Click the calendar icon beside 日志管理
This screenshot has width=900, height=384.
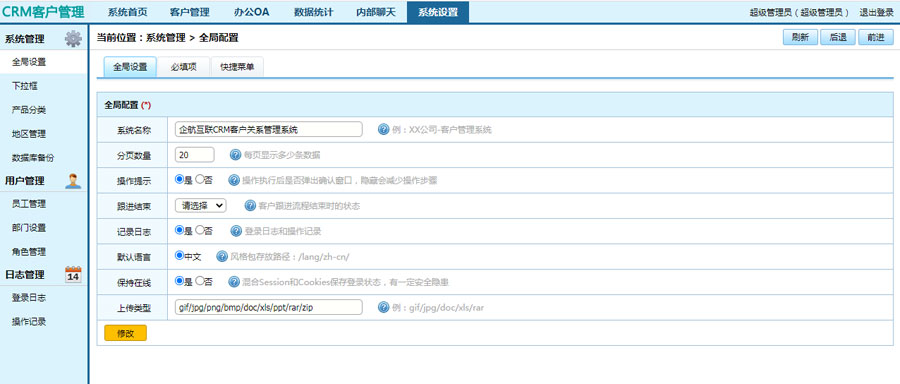[x=73, y=274]
